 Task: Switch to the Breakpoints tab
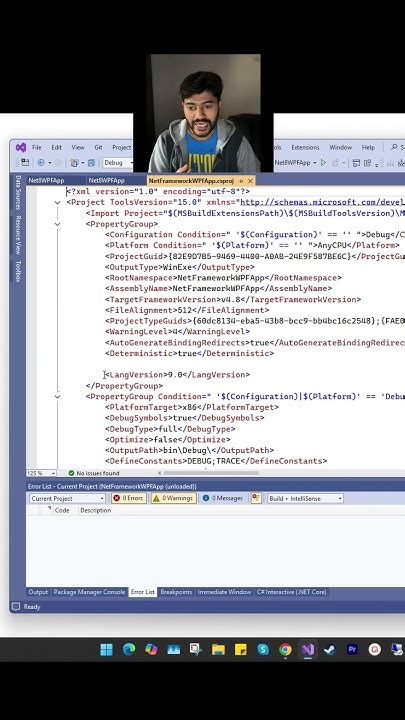(x=176, y=592)
